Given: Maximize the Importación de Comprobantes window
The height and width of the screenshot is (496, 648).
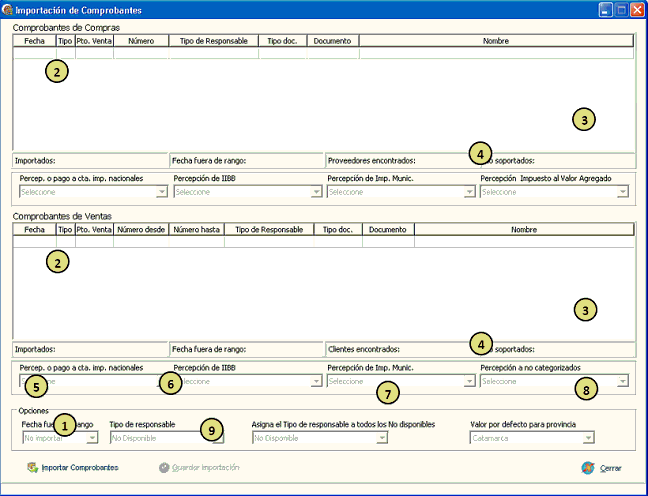Looking at the screenshot, I should [x=620, y=9].
